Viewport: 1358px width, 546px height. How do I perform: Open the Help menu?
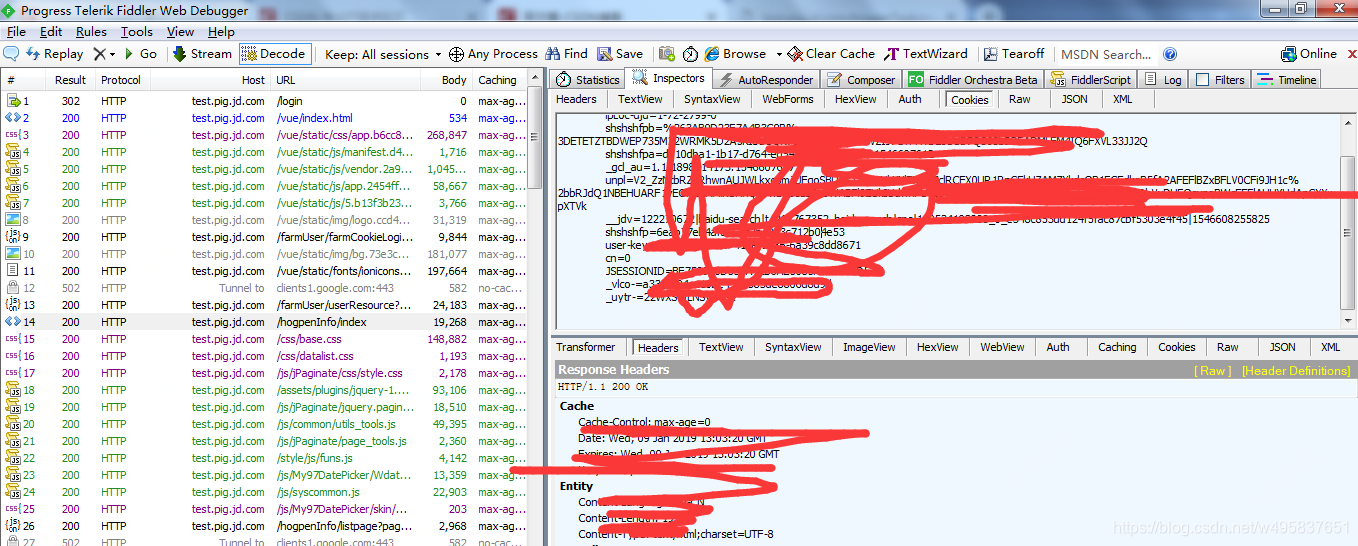[x=221, y=32]
